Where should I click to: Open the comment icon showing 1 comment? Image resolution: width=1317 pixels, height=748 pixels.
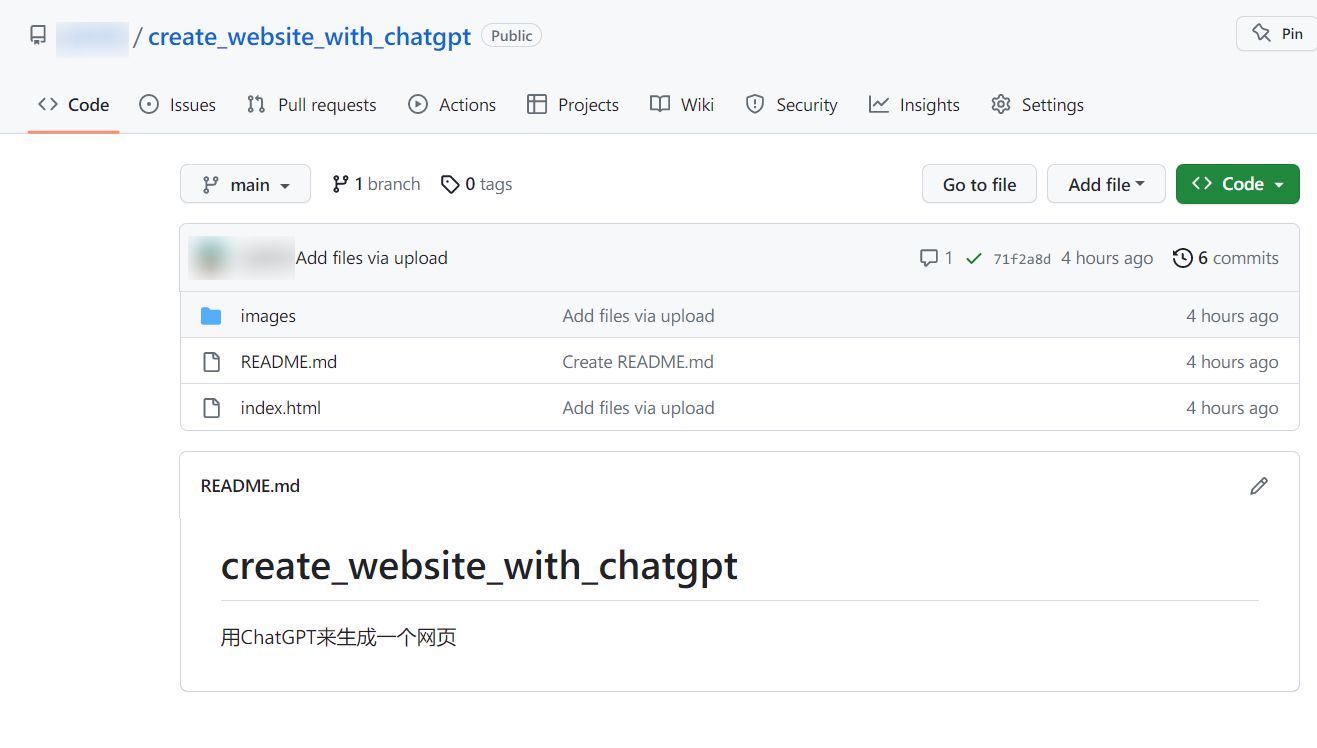tap(936, 258)
